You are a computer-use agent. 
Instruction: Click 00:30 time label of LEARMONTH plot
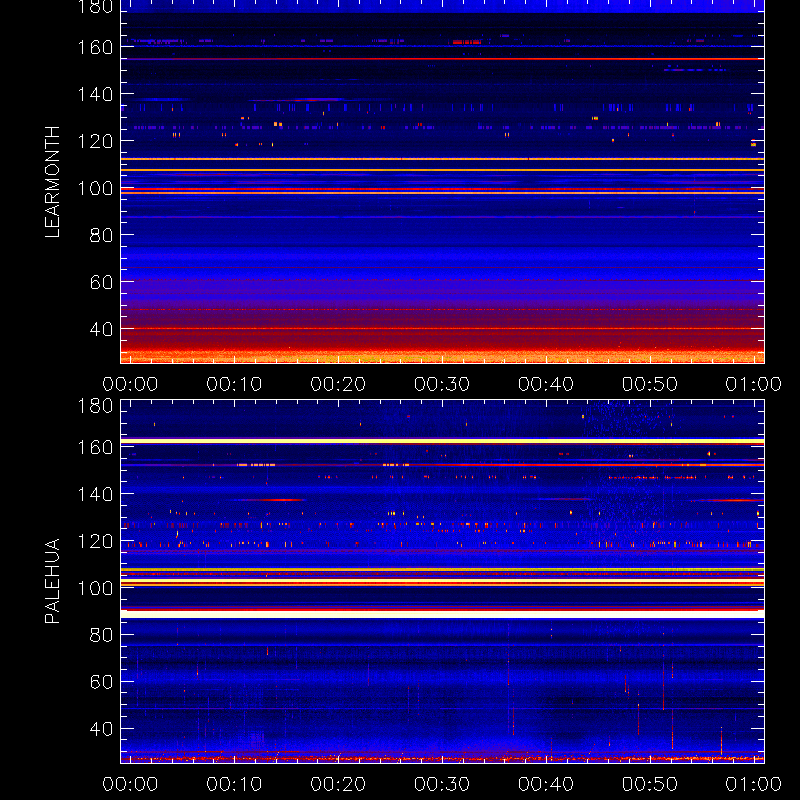(x=442, y=384)
